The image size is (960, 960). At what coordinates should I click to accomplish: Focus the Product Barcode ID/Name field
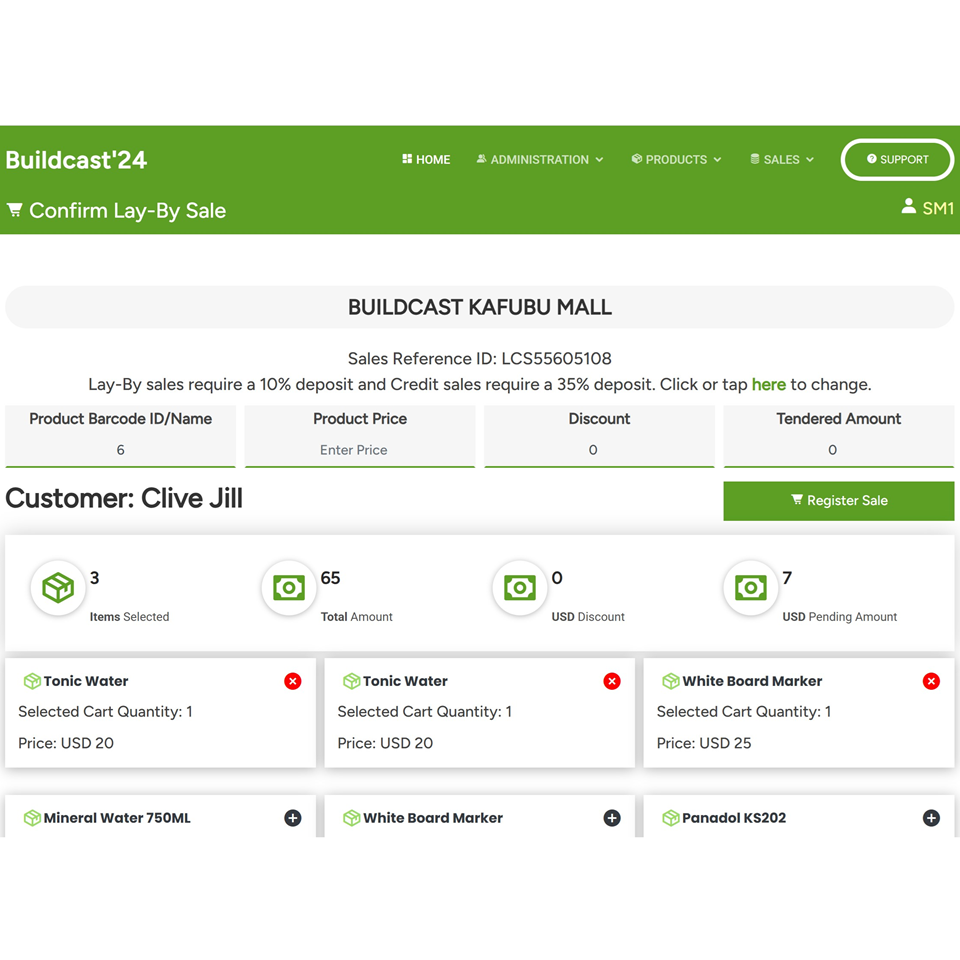pyautogui.click(x=120, y=450)
